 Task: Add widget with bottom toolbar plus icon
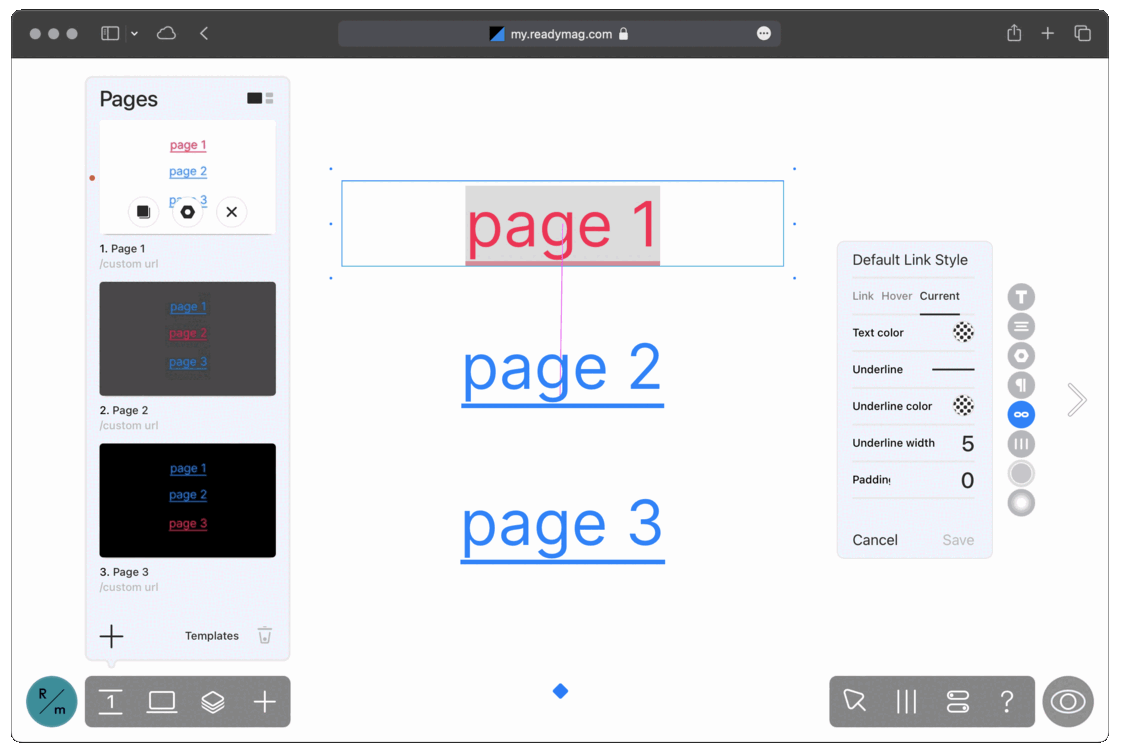coord(264,701)
